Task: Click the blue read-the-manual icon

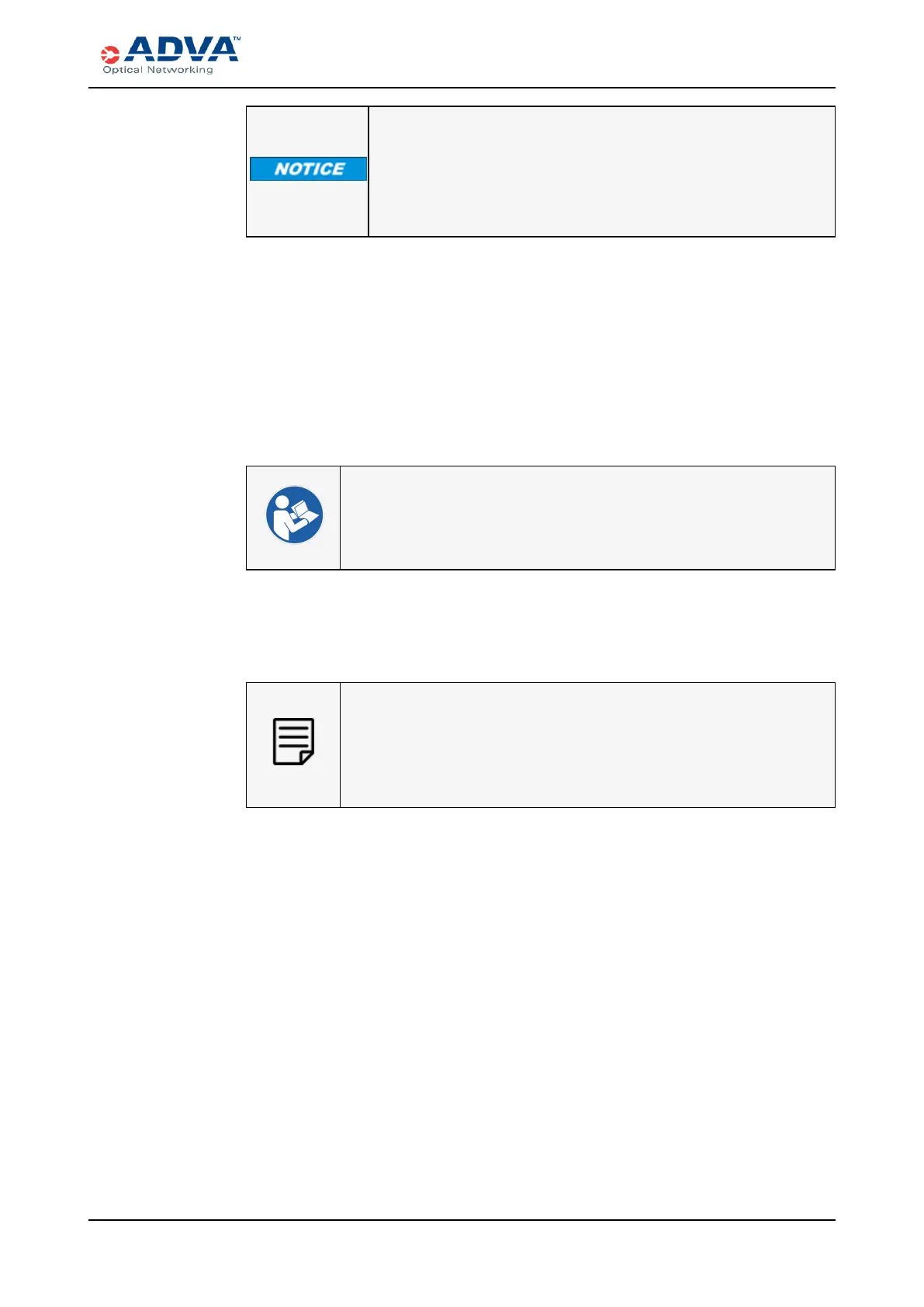Action: 294,515
